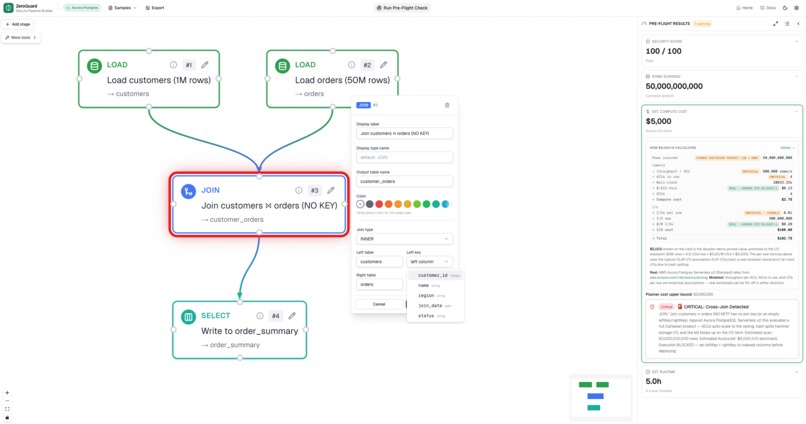Screen dimensions: 806x424
Task: Click the Right table orders field
Action: click(x=379, y=284)
